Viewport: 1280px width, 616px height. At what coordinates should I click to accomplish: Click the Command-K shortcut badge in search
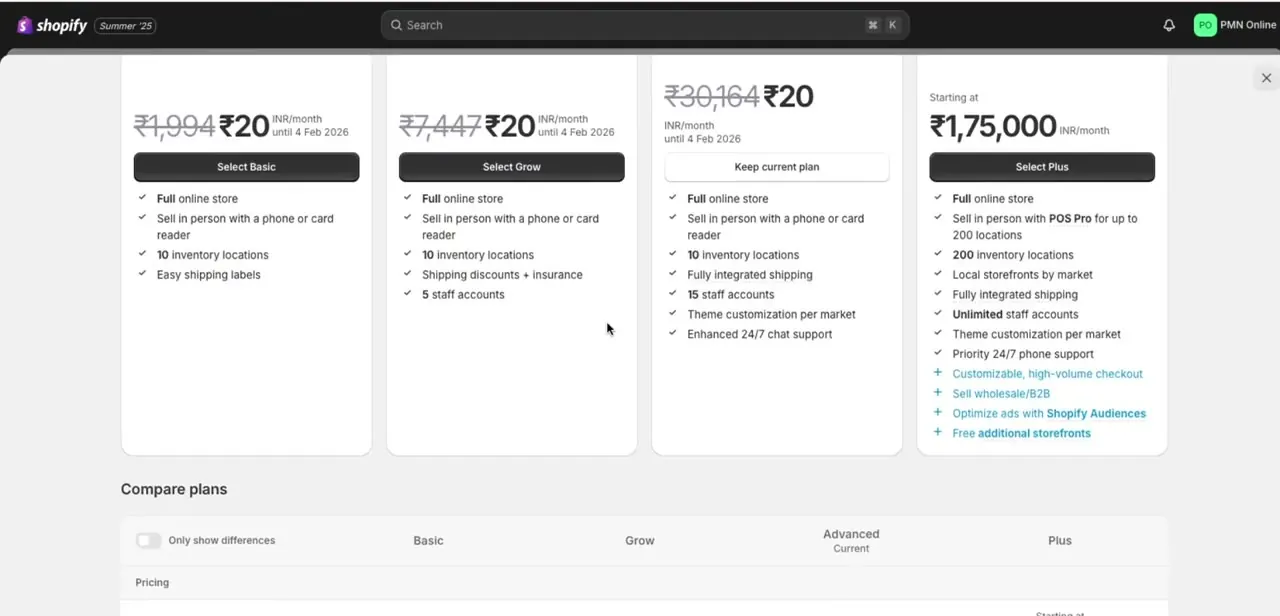883,25
